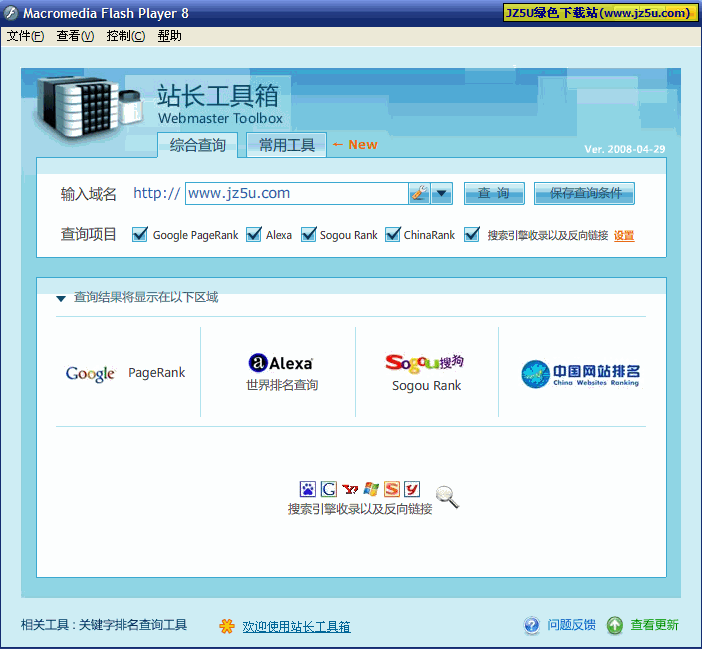Click the green up-arrow update icon
702x649 pixels.
(x=615, y=625)
